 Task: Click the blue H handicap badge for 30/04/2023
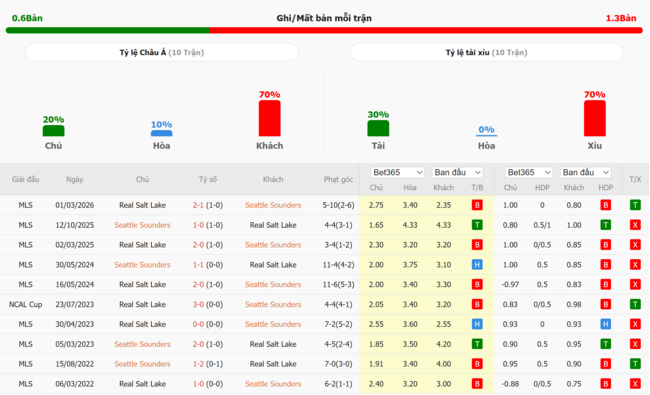605,324
